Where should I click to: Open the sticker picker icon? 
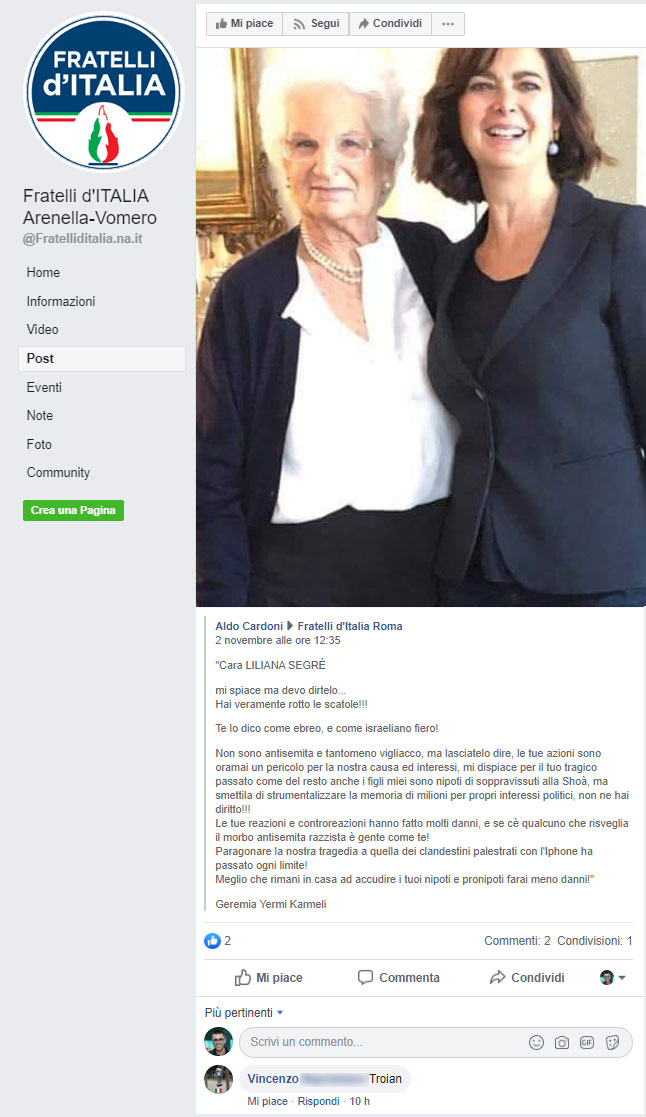coord(612,1042)
